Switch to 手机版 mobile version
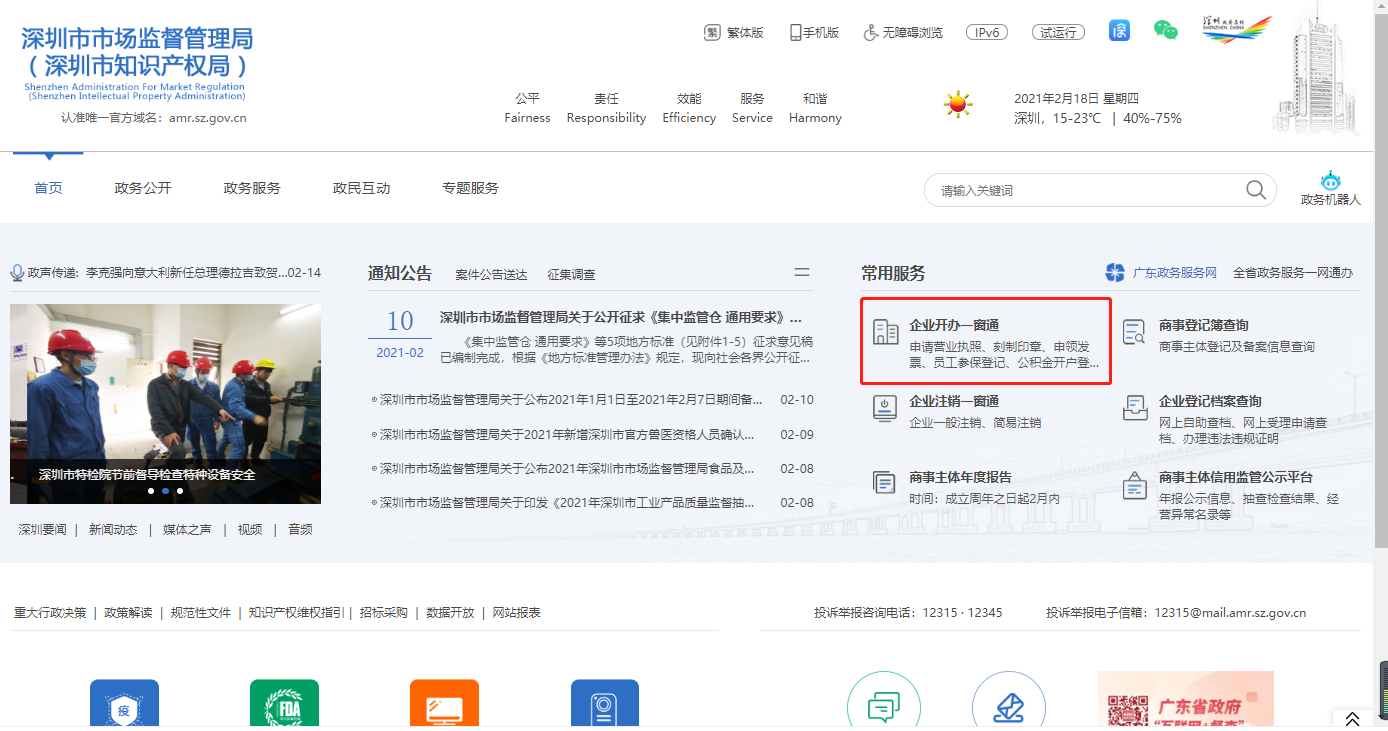The image size is (1388, 731). click(x=814, y=32)
